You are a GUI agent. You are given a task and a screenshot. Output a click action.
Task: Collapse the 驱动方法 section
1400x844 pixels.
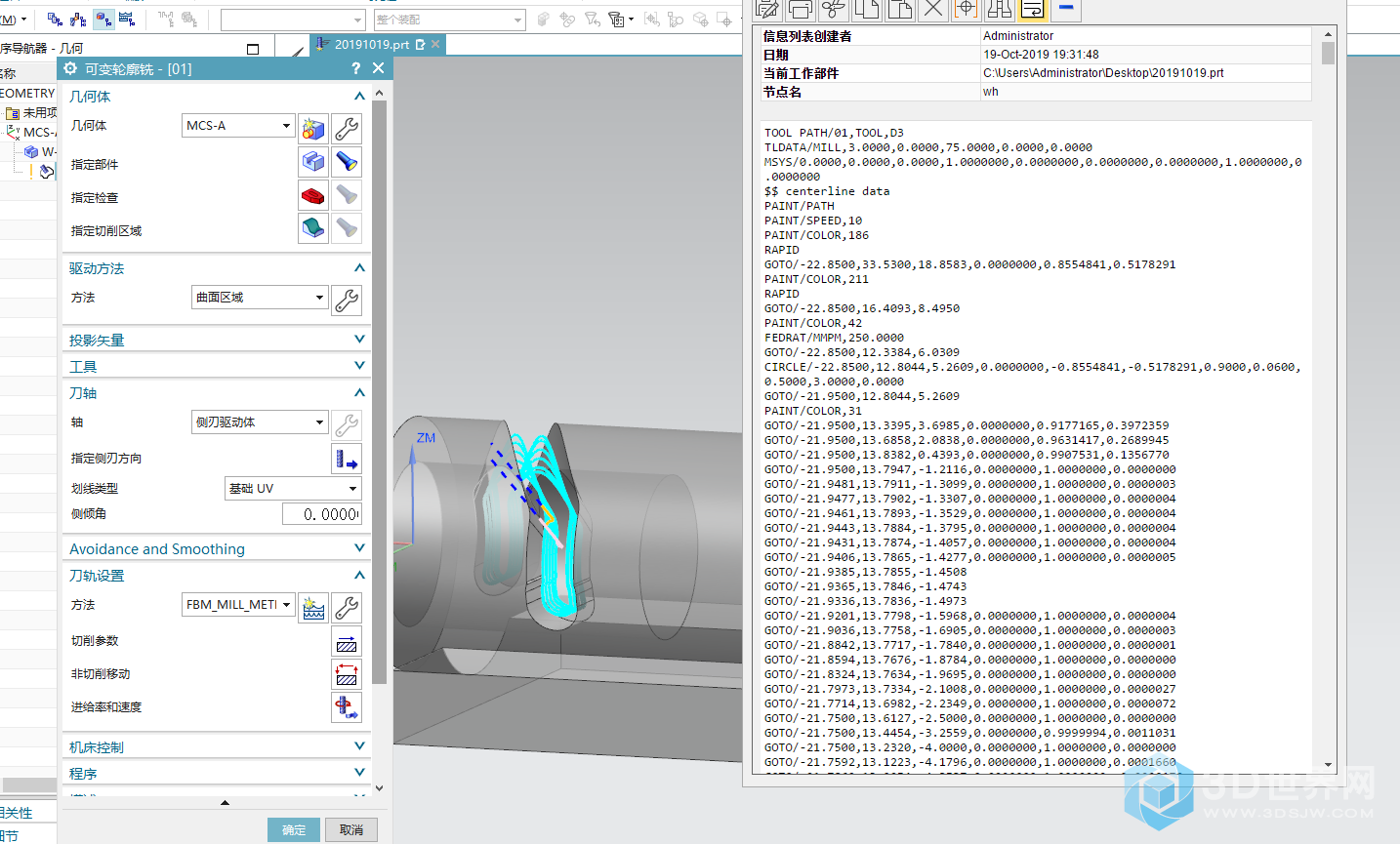tap(359, 267)
